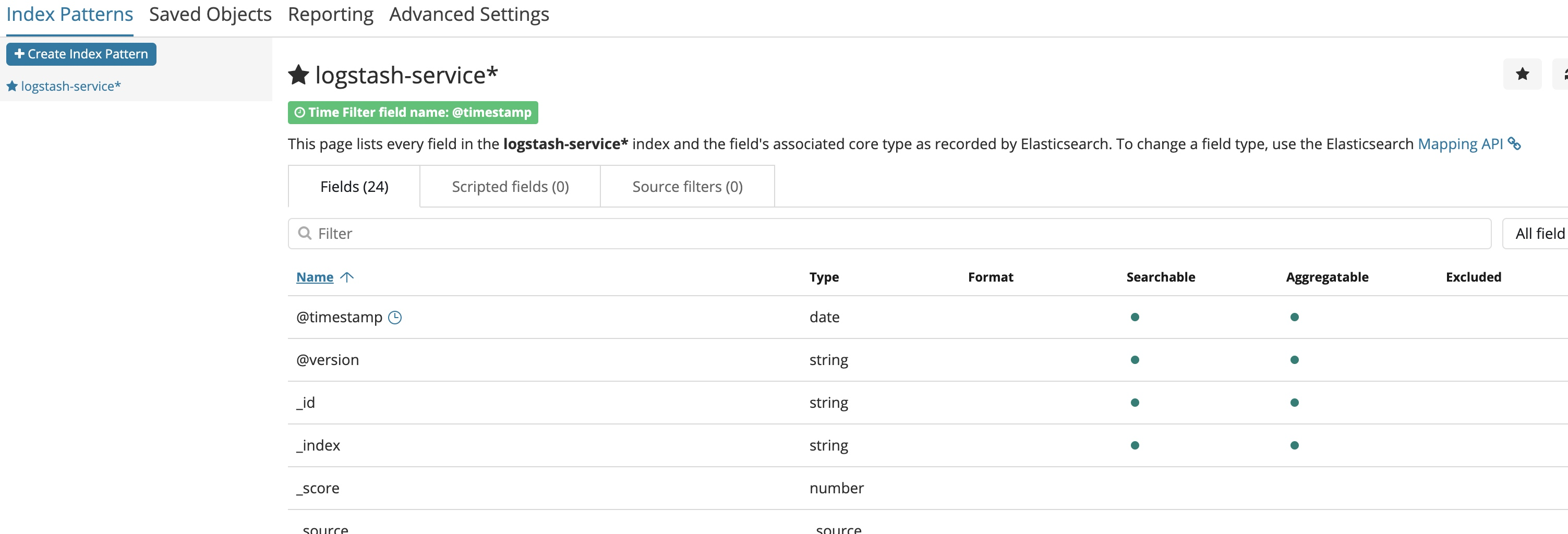Switch to Scripted fields (0) tab

[x=510, y=187]
